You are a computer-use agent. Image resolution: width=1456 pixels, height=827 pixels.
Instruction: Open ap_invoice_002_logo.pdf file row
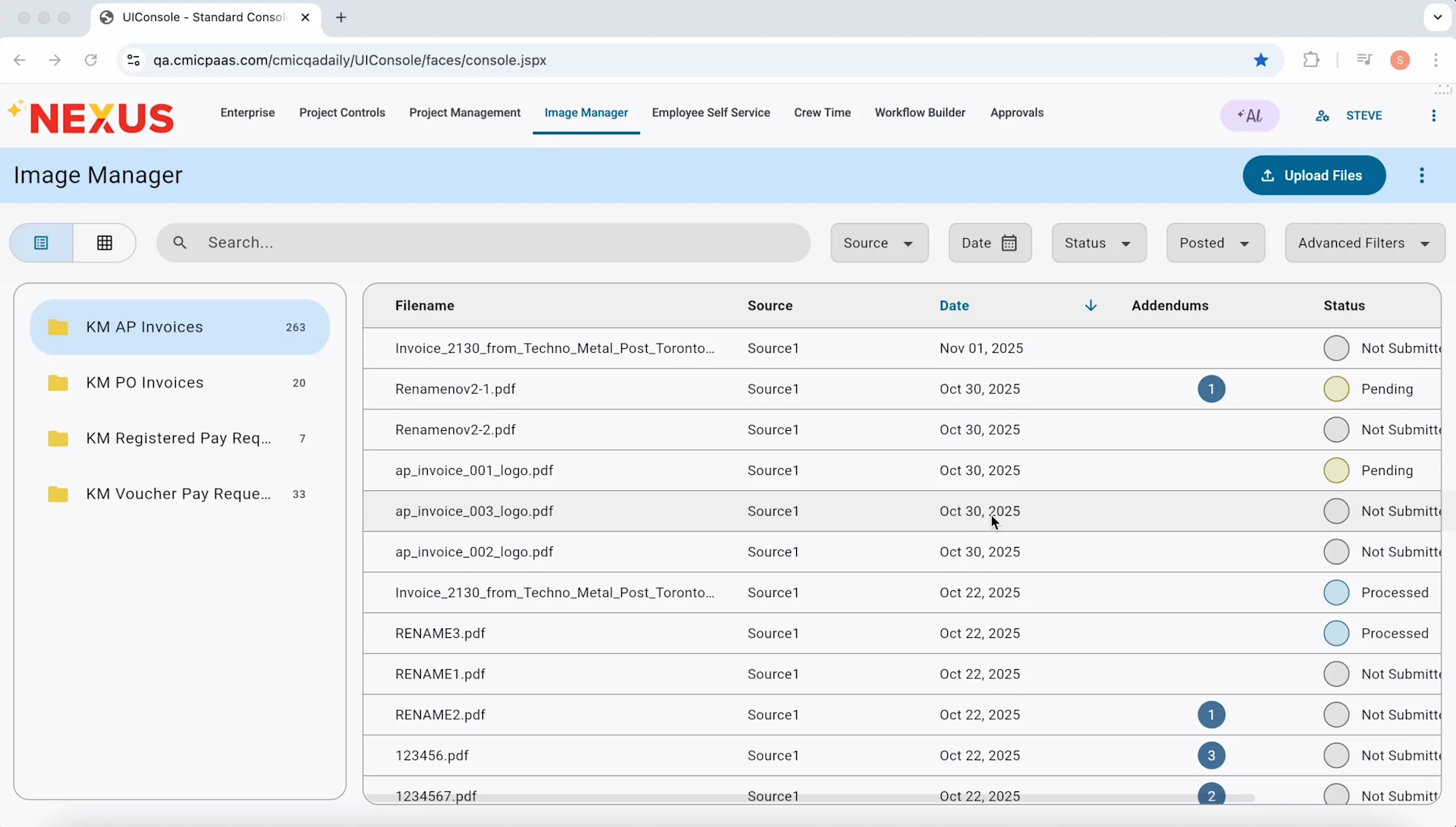tap(902, 552)
